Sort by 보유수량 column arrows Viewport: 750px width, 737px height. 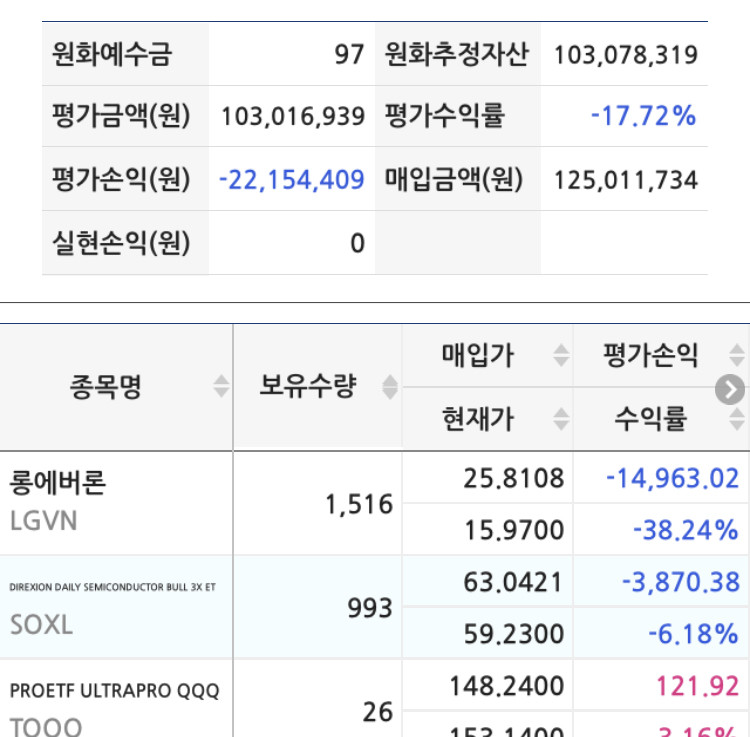point(390,386)
